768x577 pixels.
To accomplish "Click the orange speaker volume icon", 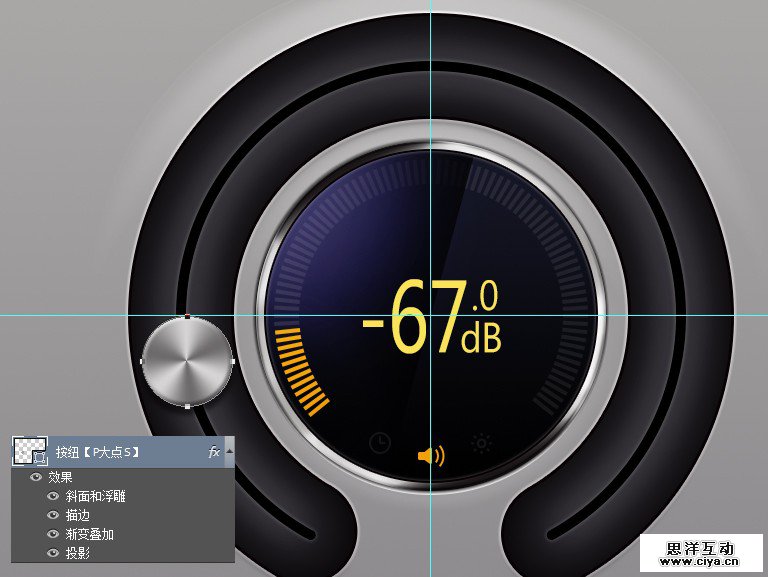I will pyautogui.click(x=431, y=457).
